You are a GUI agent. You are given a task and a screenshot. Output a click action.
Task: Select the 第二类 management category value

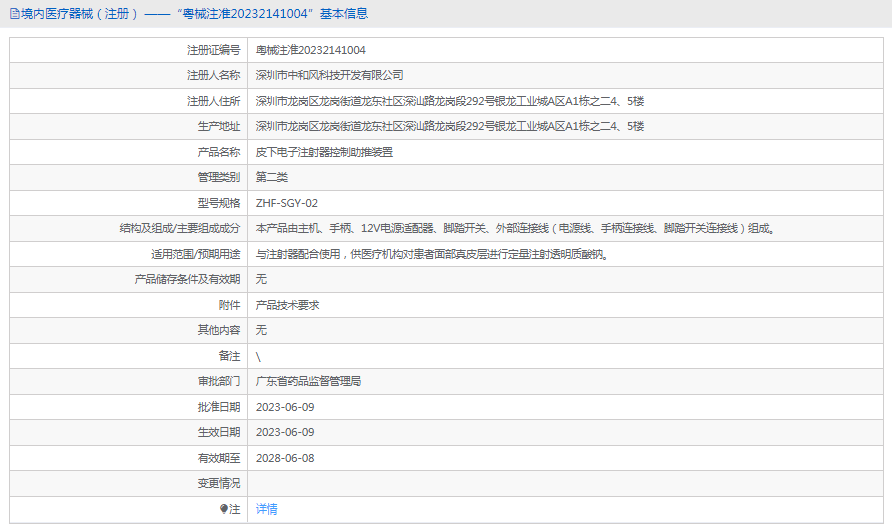tap(271, 177)
